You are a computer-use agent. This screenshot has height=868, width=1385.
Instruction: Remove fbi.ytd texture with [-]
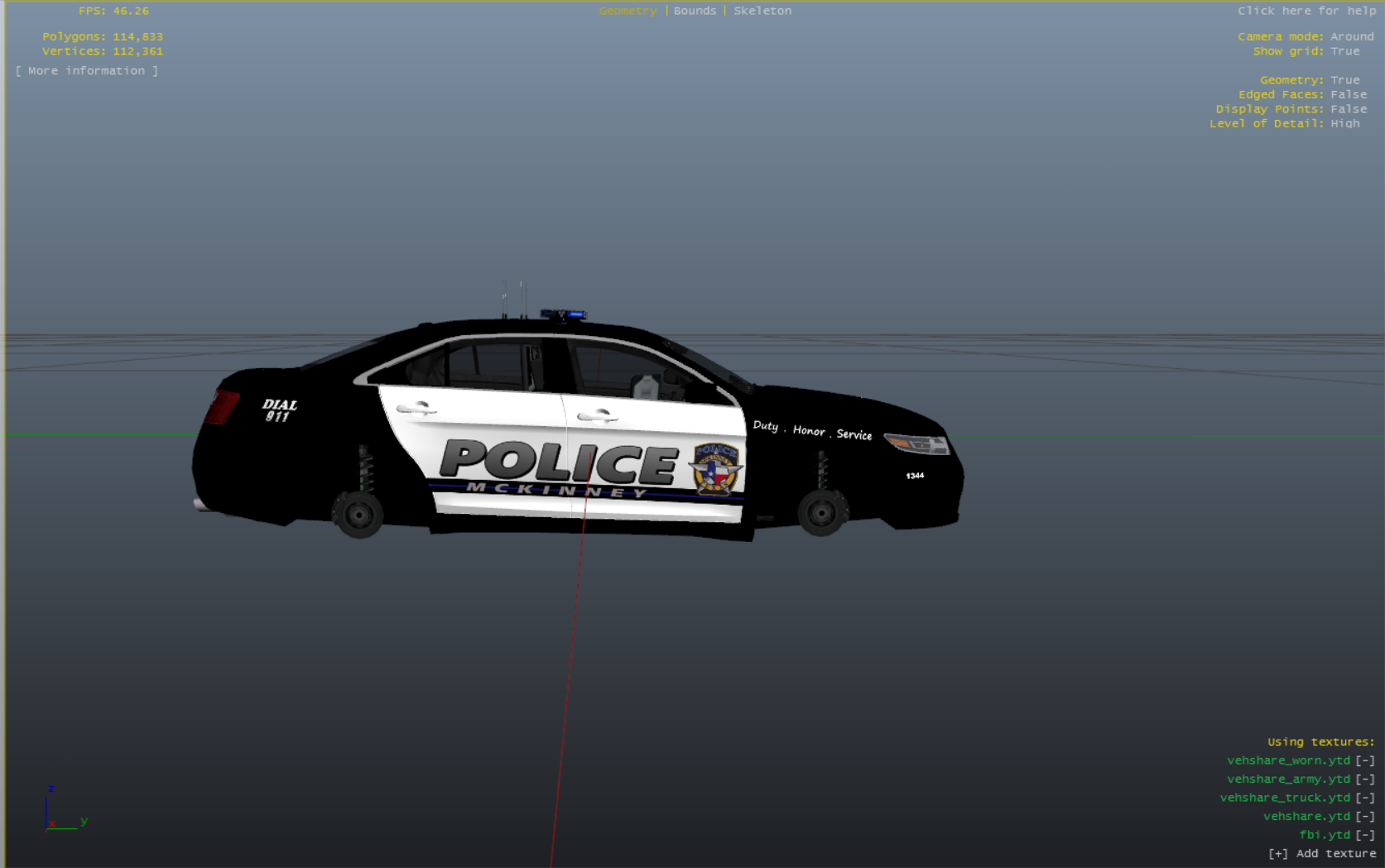[x=1365, y=835]
